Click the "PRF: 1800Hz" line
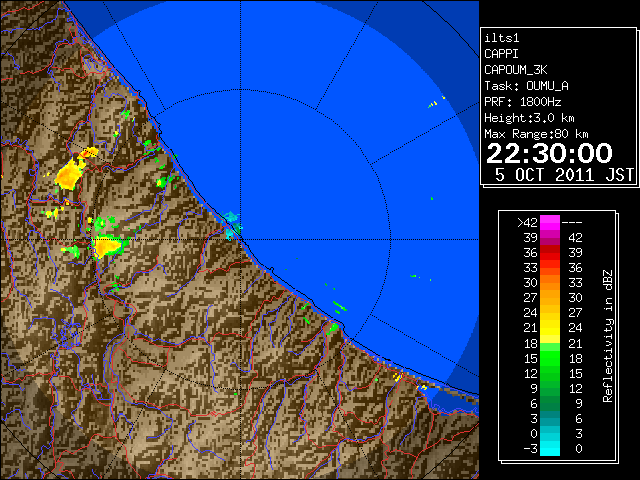Viewport: 640px width, 480px height. 522,102
